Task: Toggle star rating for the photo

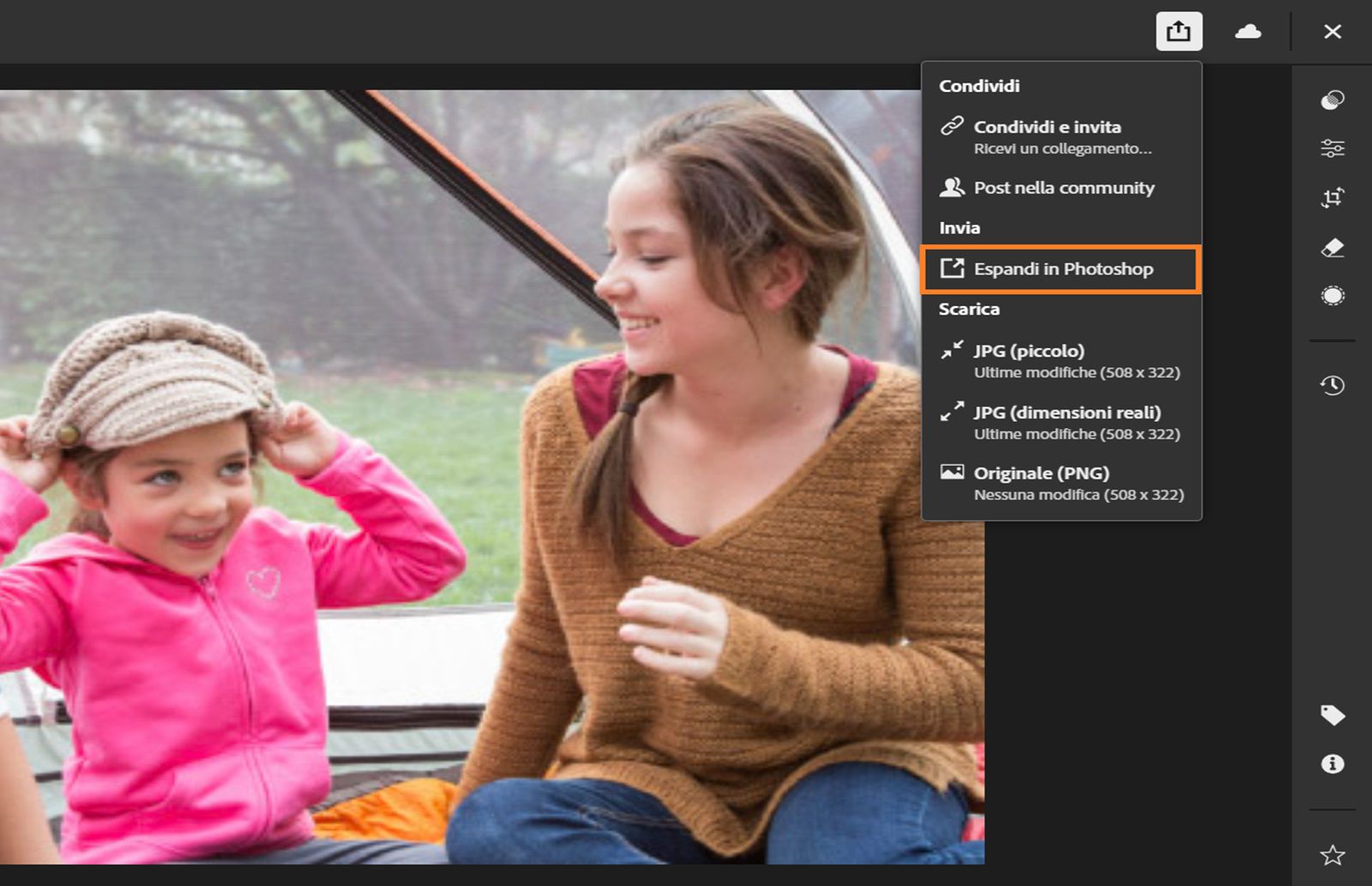Action: (x=1332, y=853)
